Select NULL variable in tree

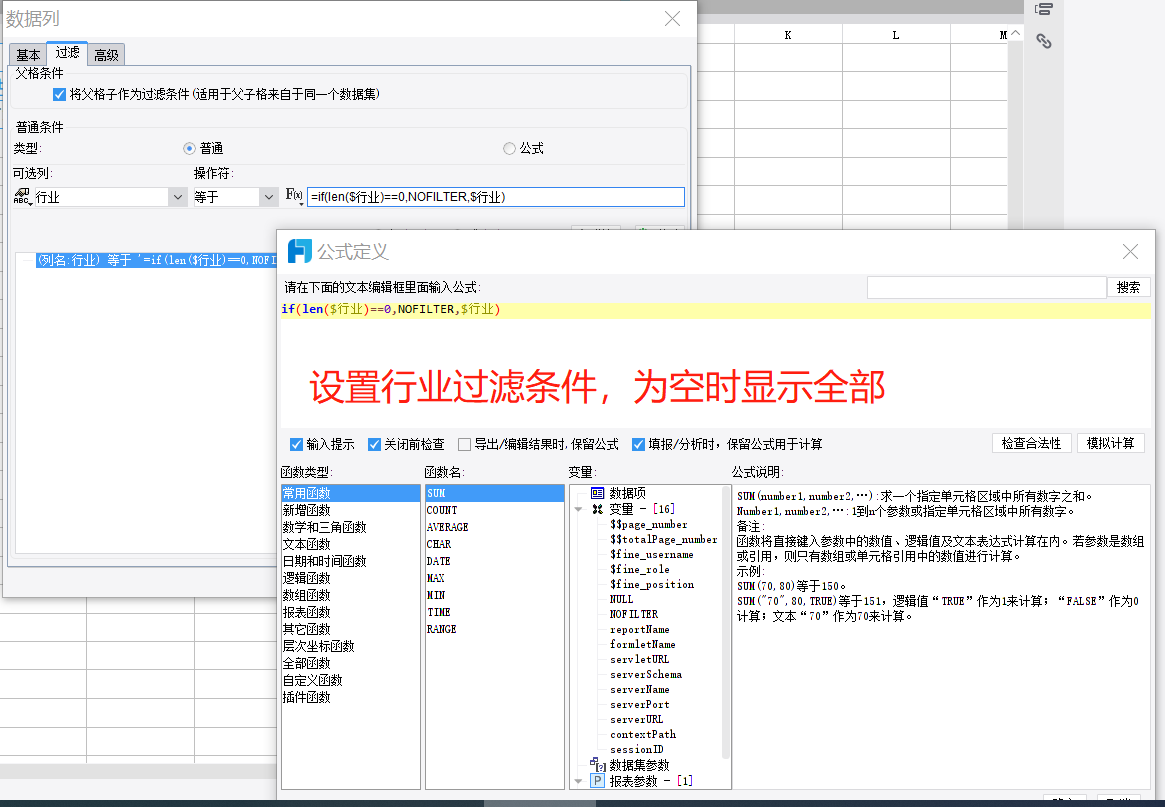coord(621,600)
